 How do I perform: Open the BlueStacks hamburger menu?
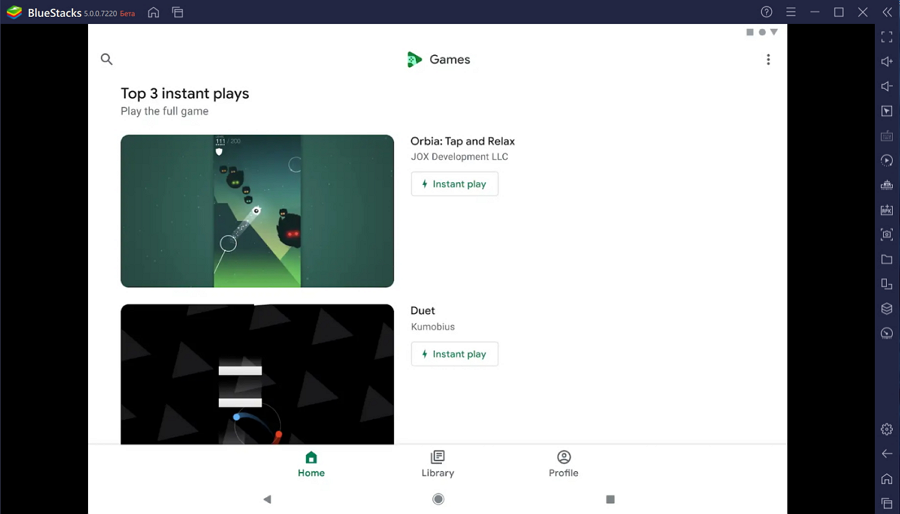791,12
